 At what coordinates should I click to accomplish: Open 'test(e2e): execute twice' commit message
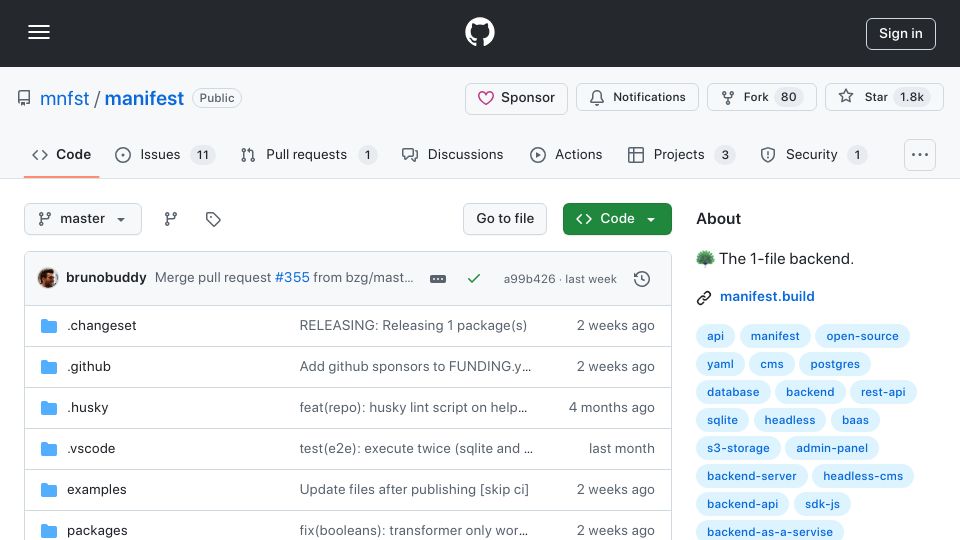416,449
